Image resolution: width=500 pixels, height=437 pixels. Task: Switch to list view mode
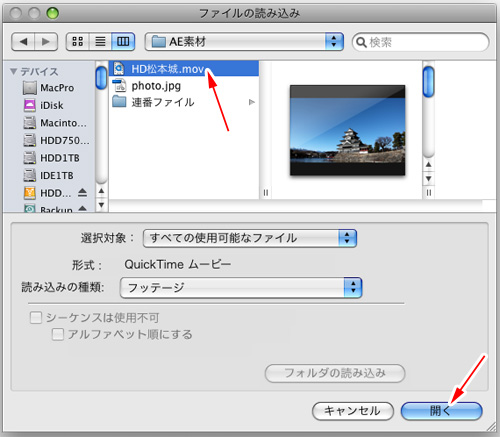coord(100,42)
